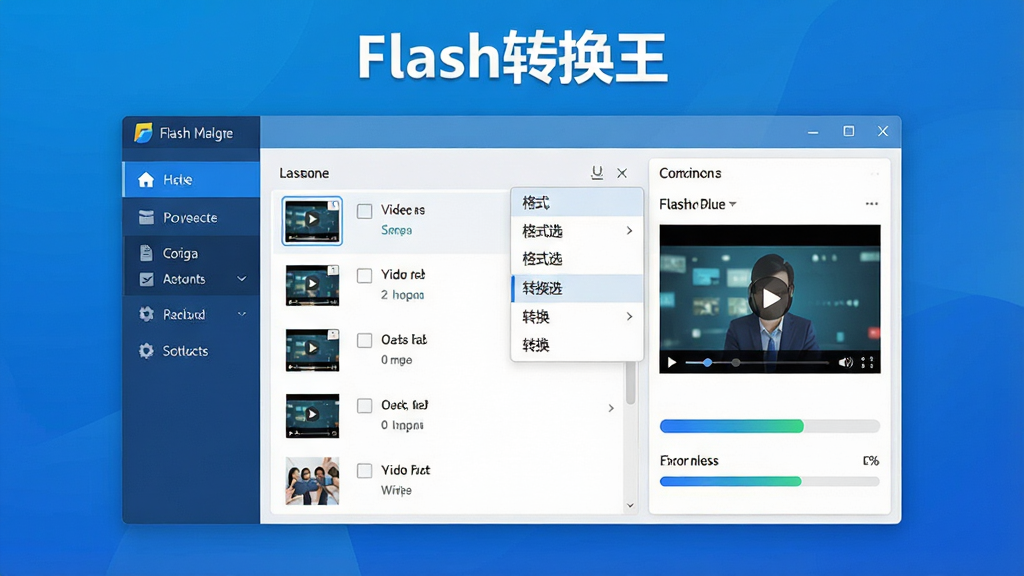Tick the Videe as checkbox
This screenshot has height=576, width=1024.
click(364, 211)
